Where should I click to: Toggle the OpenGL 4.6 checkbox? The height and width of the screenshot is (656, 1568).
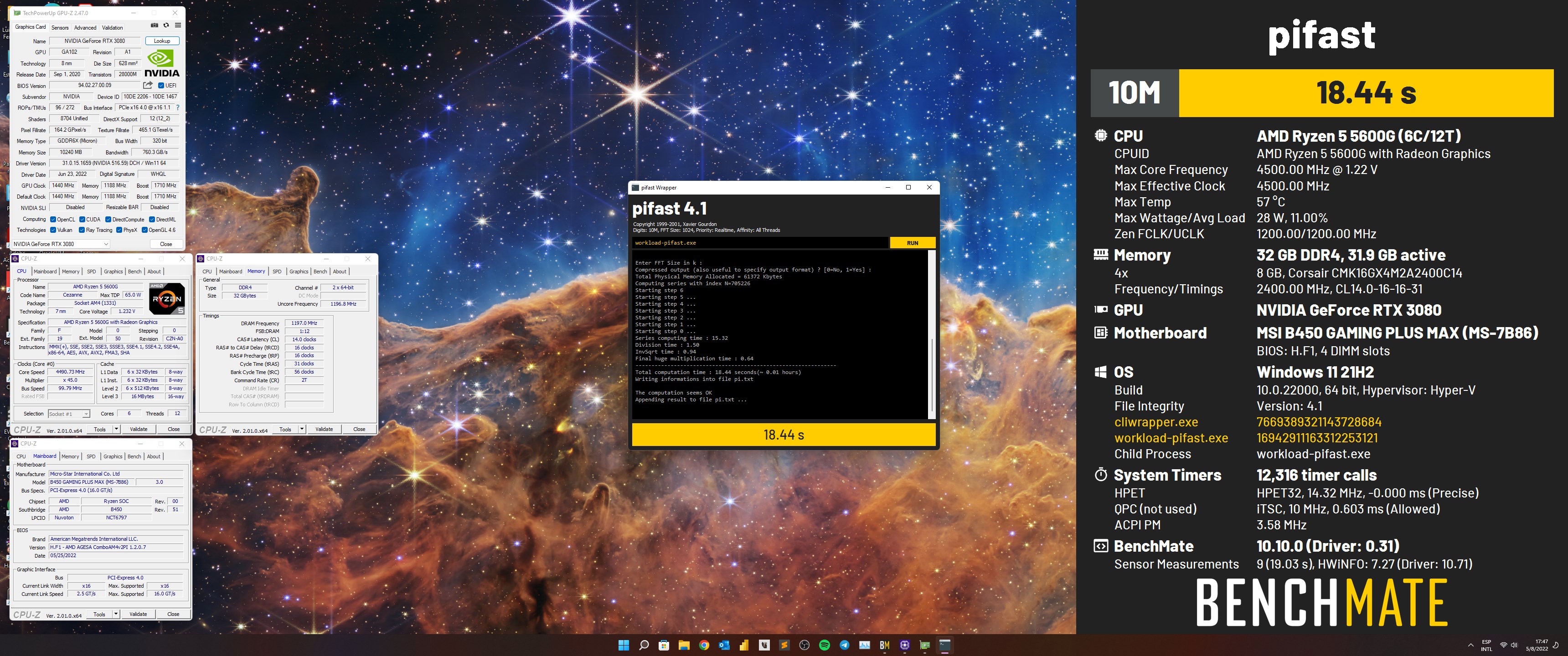(x=145, y=230)
